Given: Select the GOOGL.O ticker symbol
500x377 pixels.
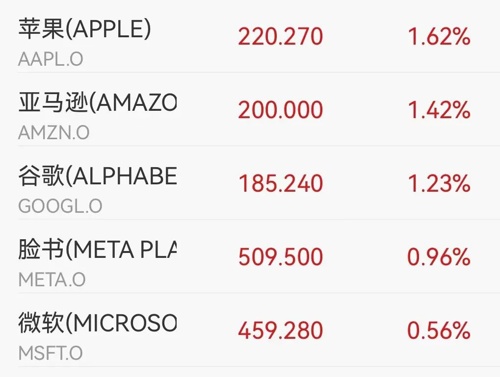Looking at the screenshot, I should coord(60,206).
